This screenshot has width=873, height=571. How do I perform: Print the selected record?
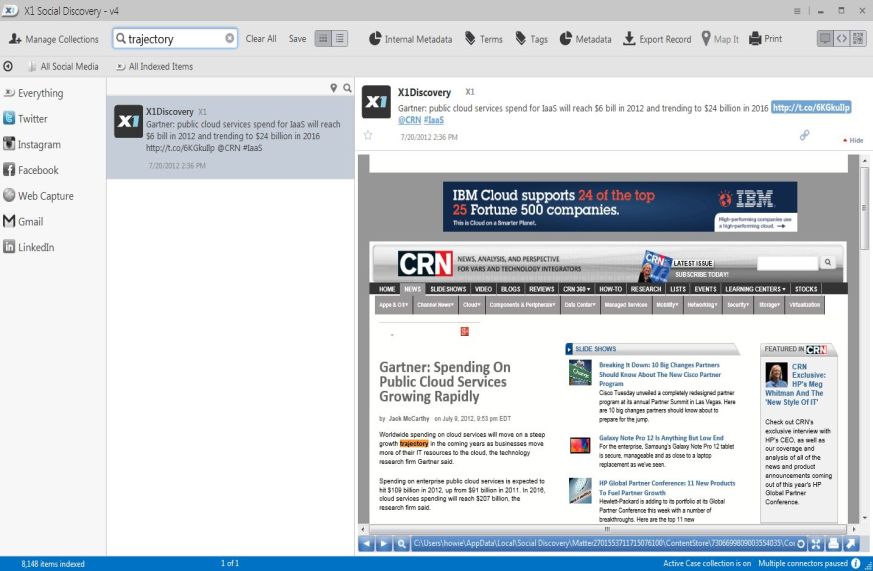(x=766, y=39)
